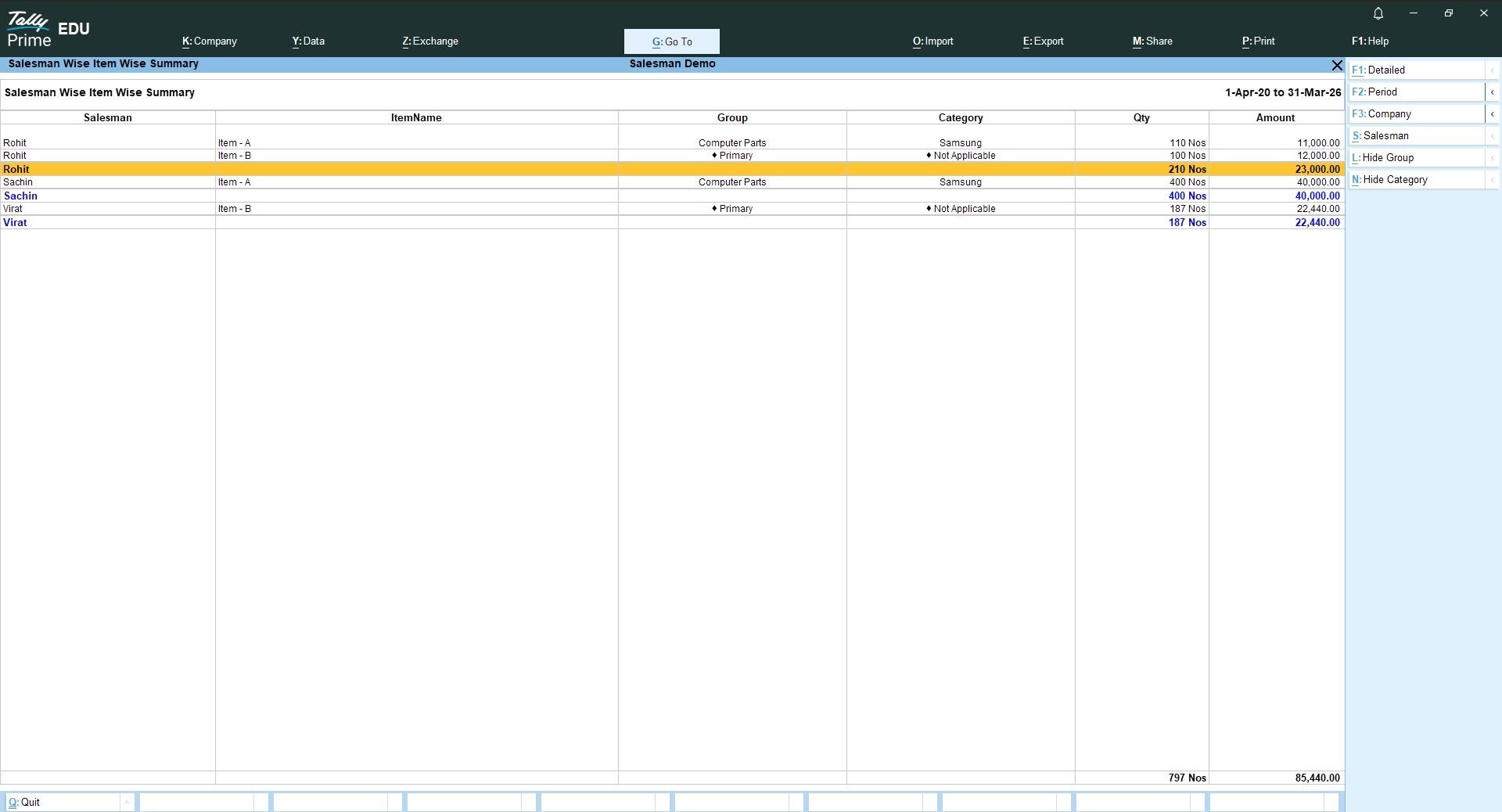
Task: Click the up caret beside Quit
Action: 126,802
